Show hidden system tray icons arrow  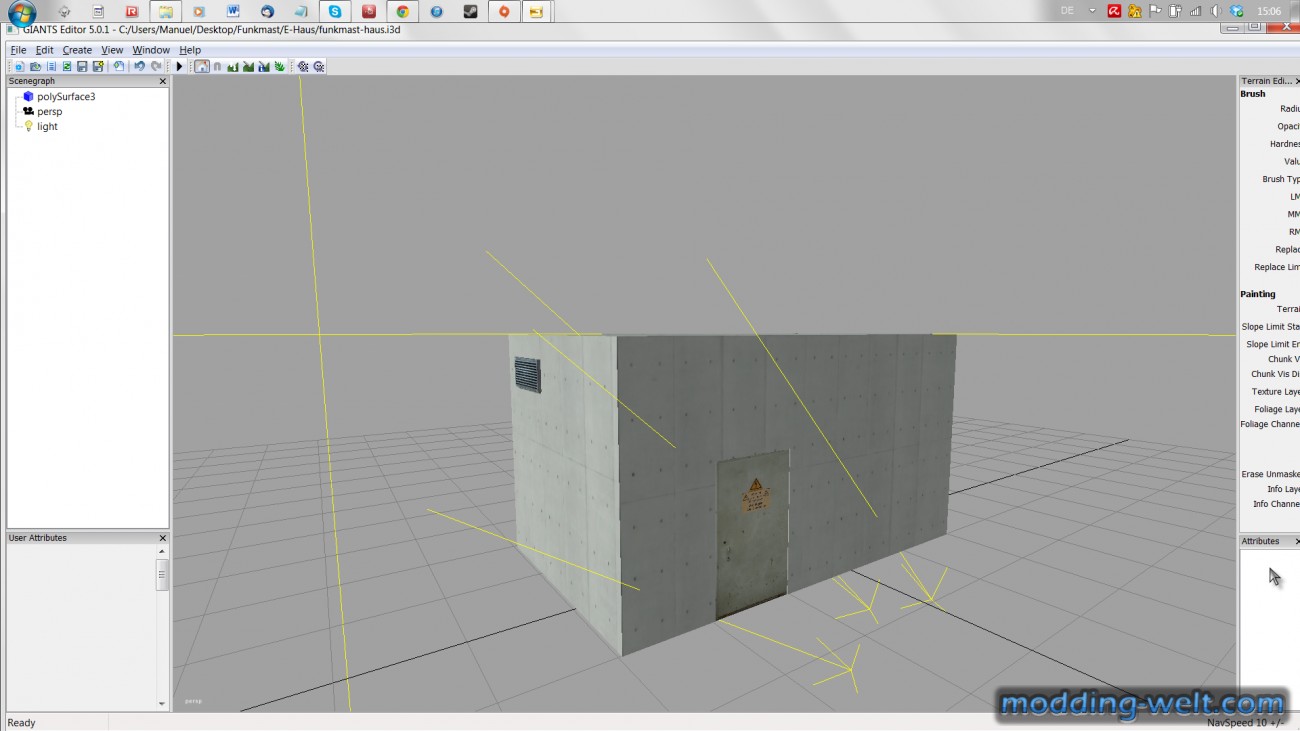coord(1094,11)
